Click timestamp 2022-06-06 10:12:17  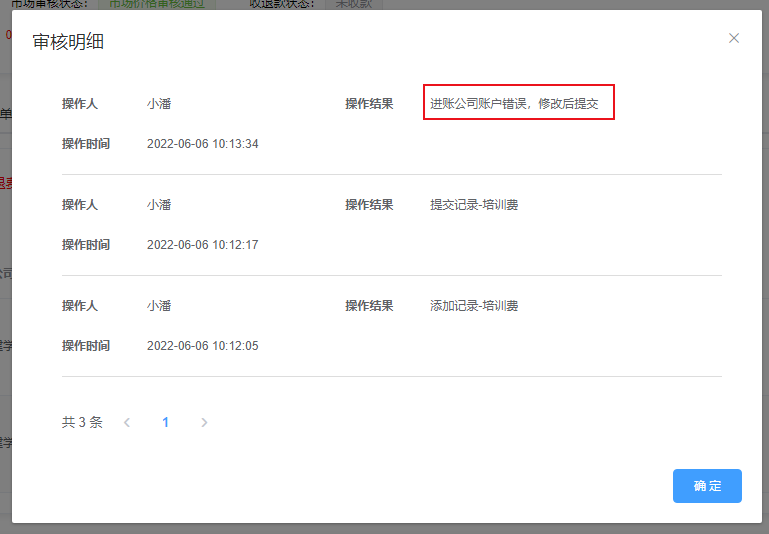tap(202, 245)
